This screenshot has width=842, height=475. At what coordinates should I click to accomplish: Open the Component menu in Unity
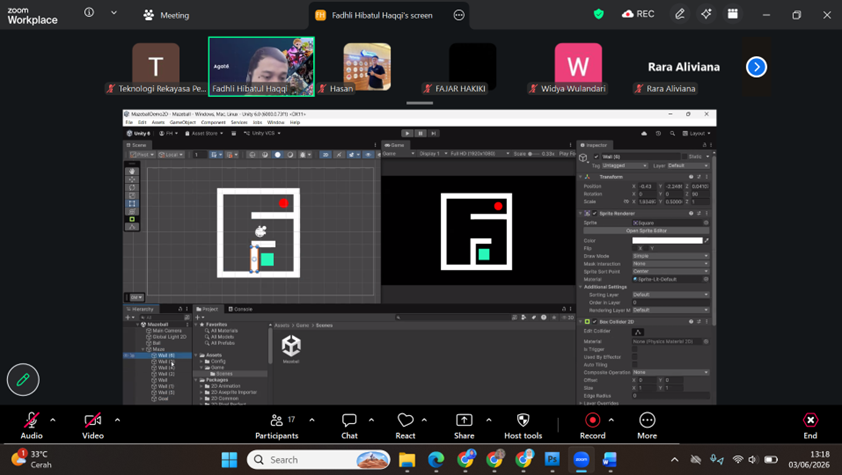[x=213, y=122]
